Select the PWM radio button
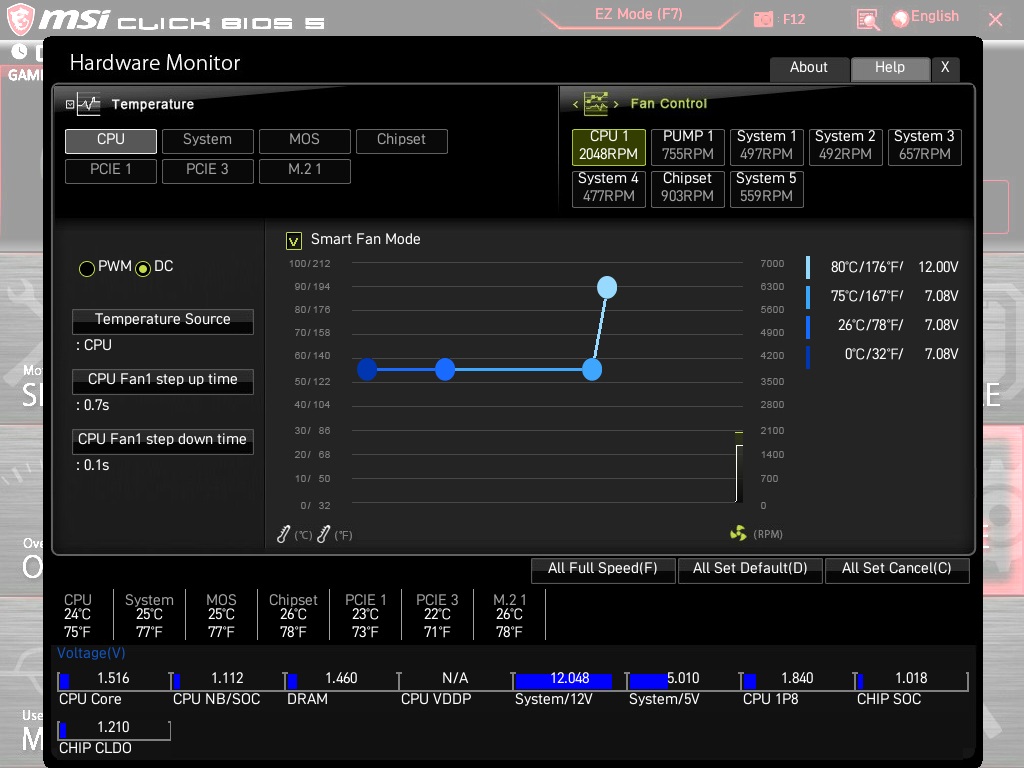Viewport: 1024px width, 768px height. point(87,268)
